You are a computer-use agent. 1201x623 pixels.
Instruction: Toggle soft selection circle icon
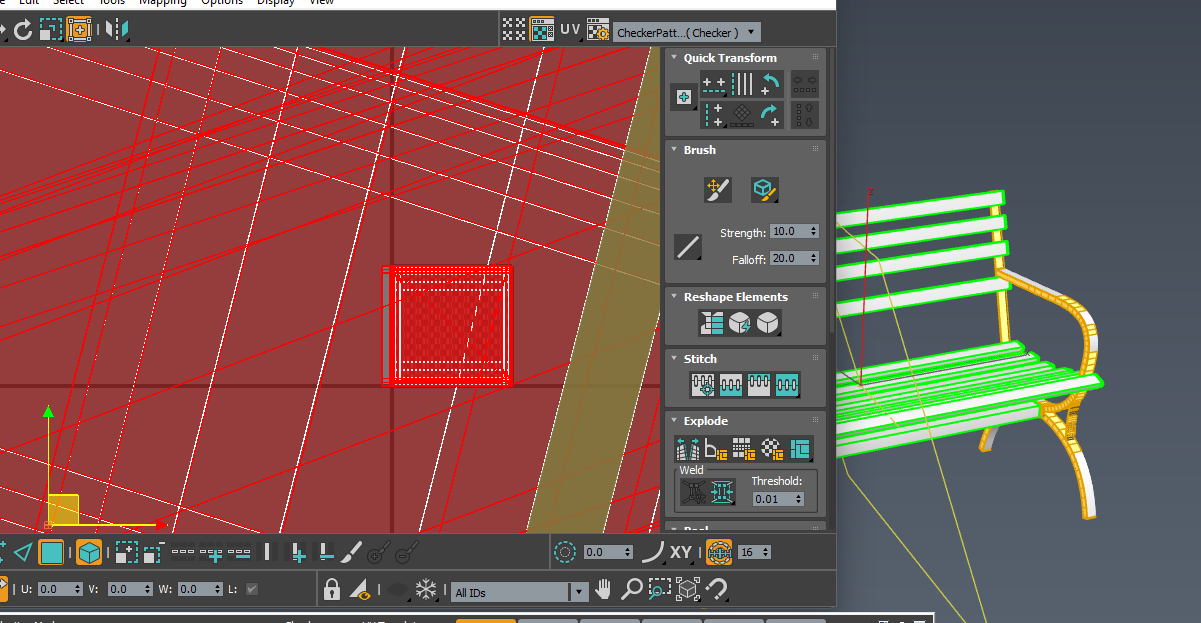click(x=565, y=552)
